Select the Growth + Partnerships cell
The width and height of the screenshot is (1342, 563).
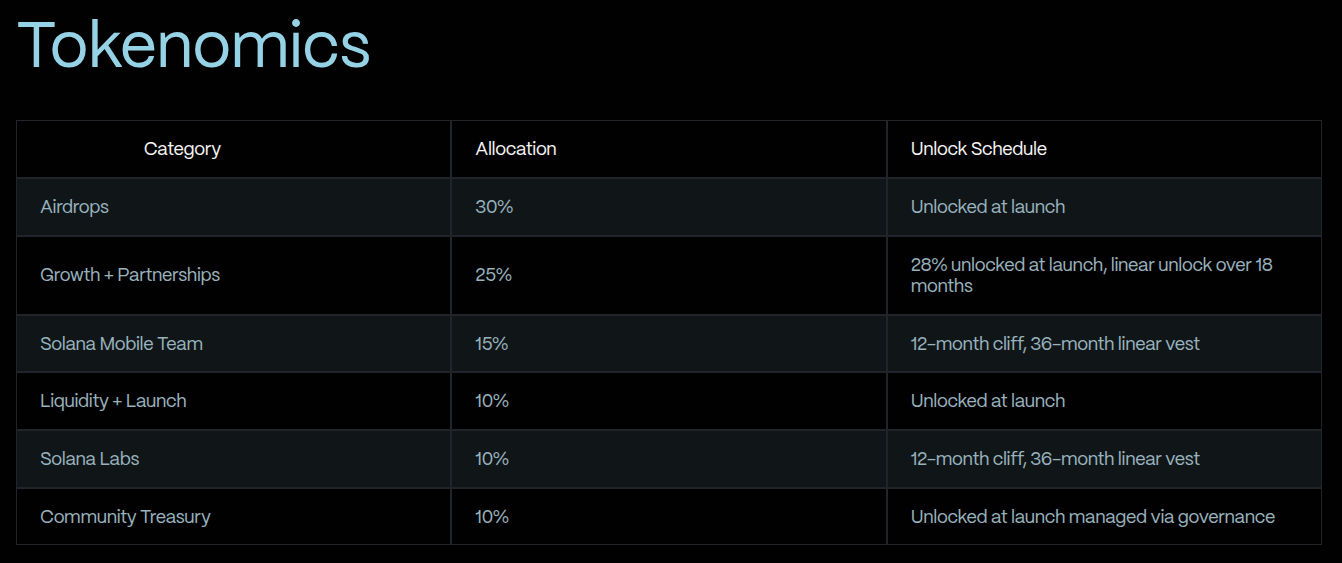point(130,275)
